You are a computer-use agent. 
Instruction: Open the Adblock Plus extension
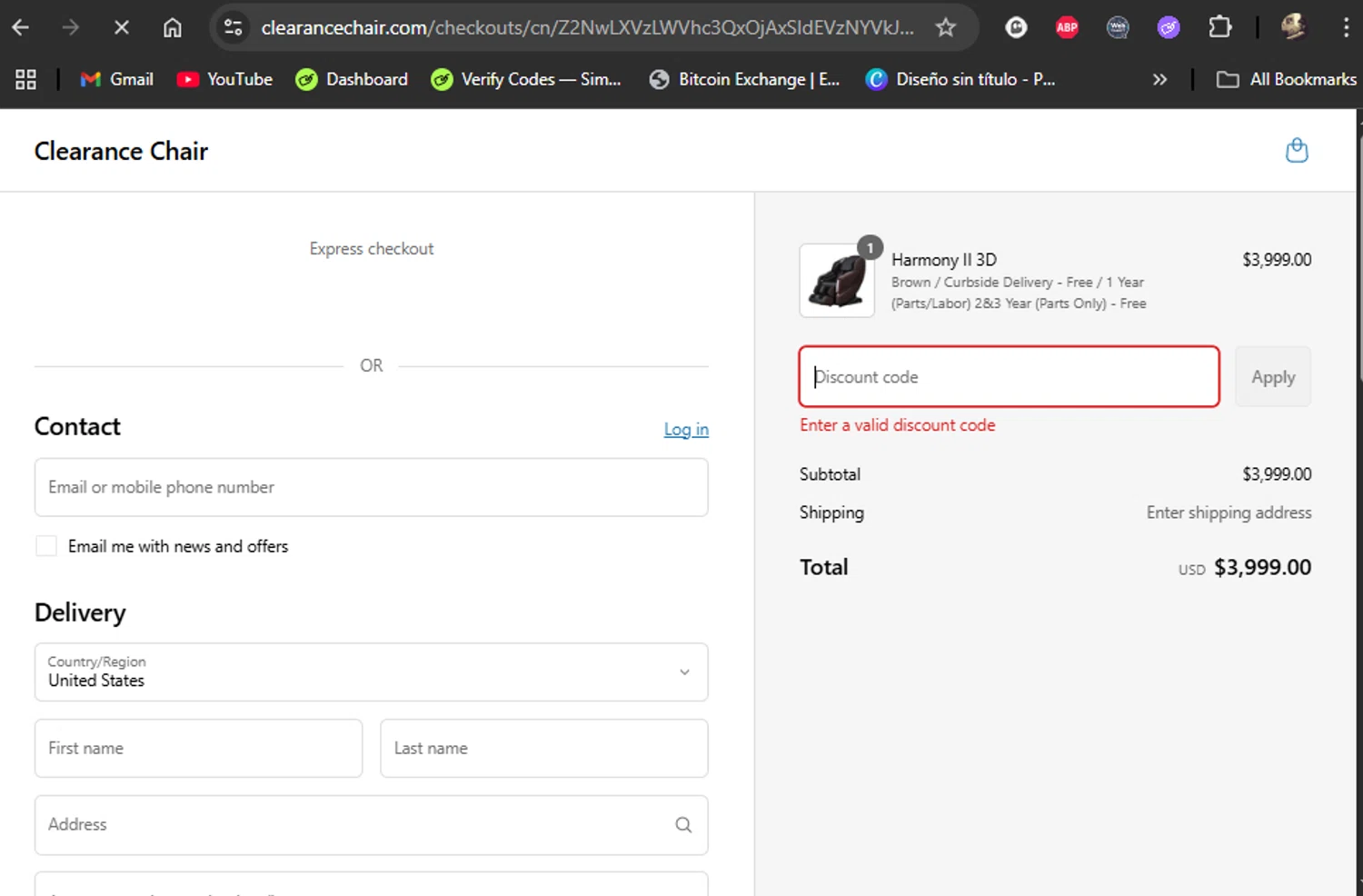coord(1067,28)
